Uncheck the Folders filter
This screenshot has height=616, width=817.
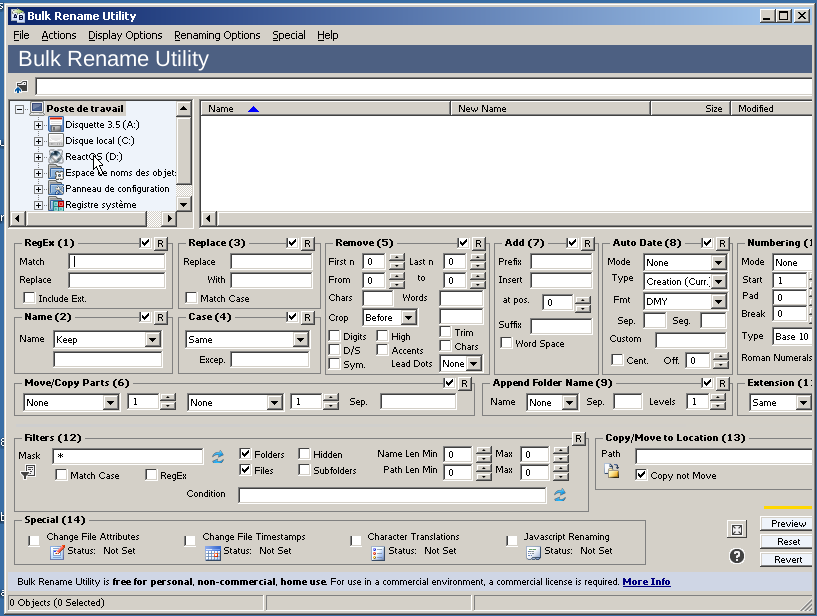point(245,453)
